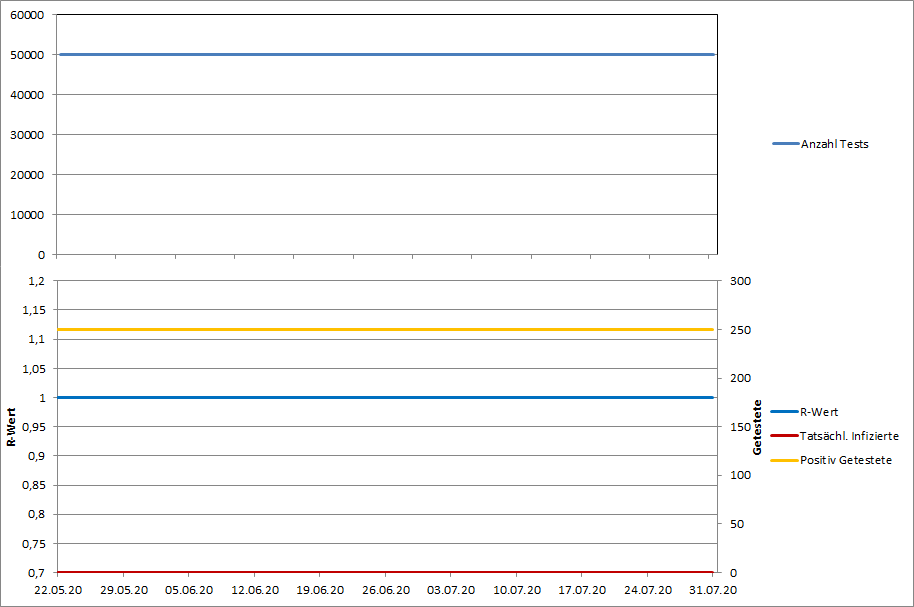Click the red Tatsächl. Infizierte legend marker

click(x=785, y=436)
